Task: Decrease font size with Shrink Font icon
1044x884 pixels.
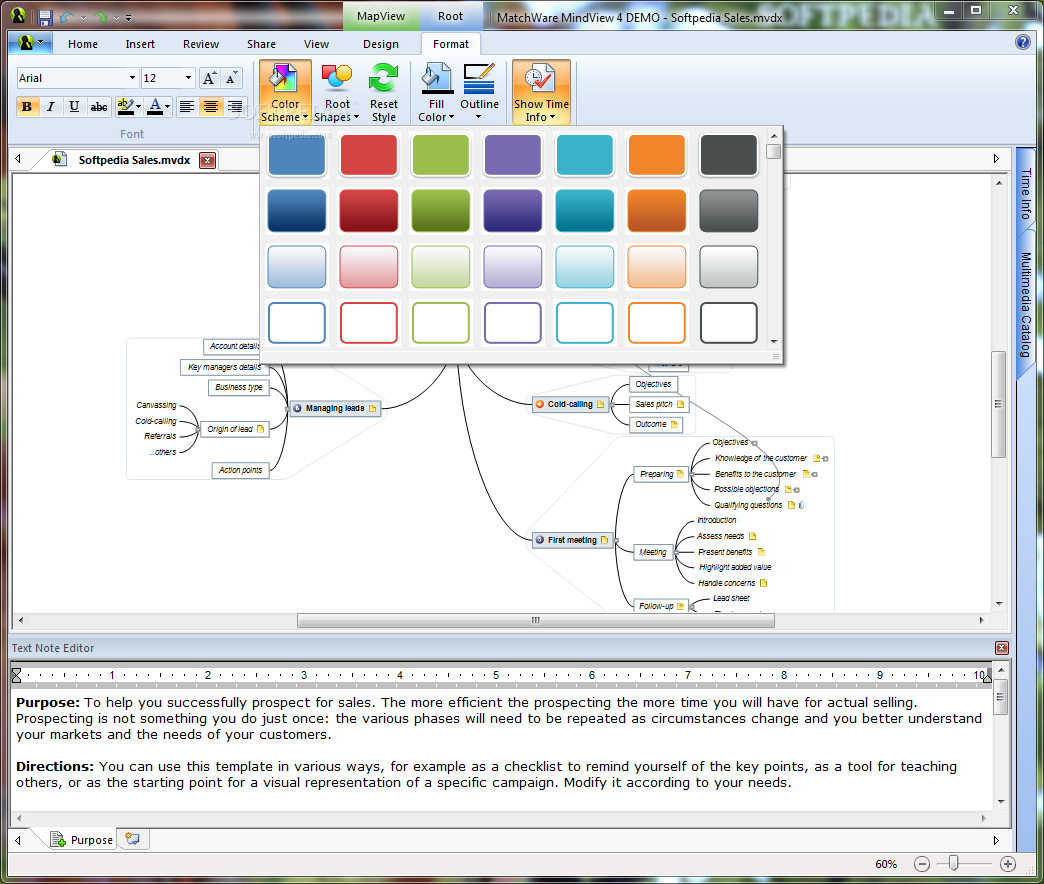Action: tap(230, 78)
